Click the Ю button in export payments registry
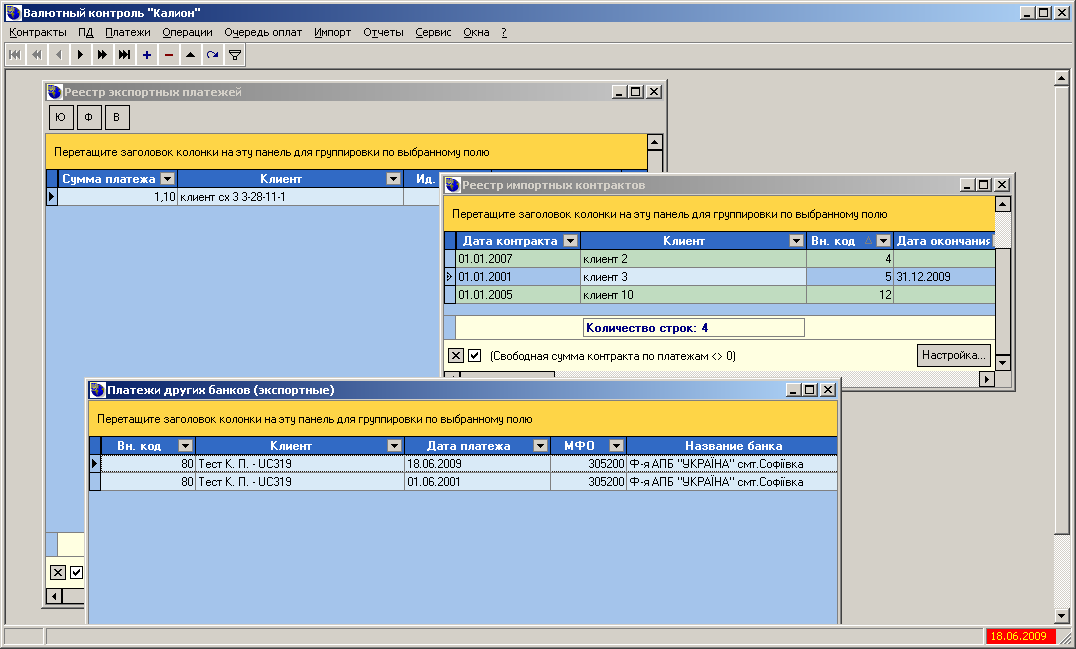The width and height of the screenshot is (1076, 649). 61,118
